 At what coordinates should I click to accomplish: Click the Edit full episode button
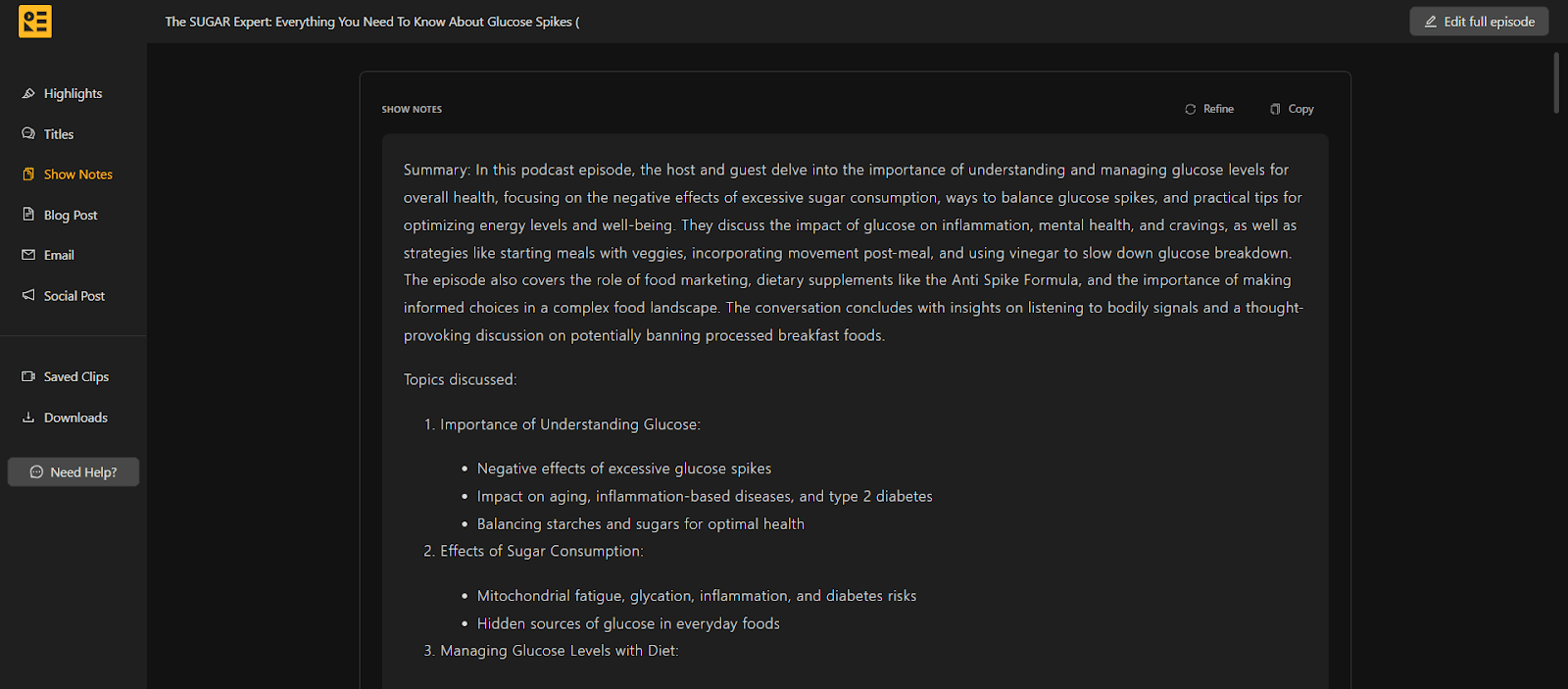1479,21
